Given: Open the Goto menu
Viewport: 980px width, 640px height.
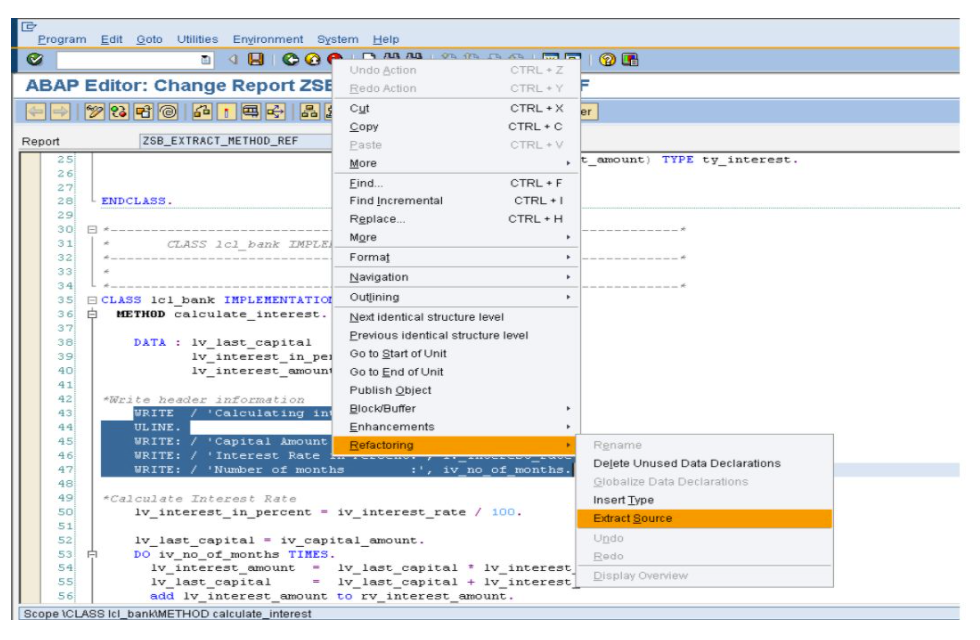Looking at the screenshot, I should pos(149,39).
